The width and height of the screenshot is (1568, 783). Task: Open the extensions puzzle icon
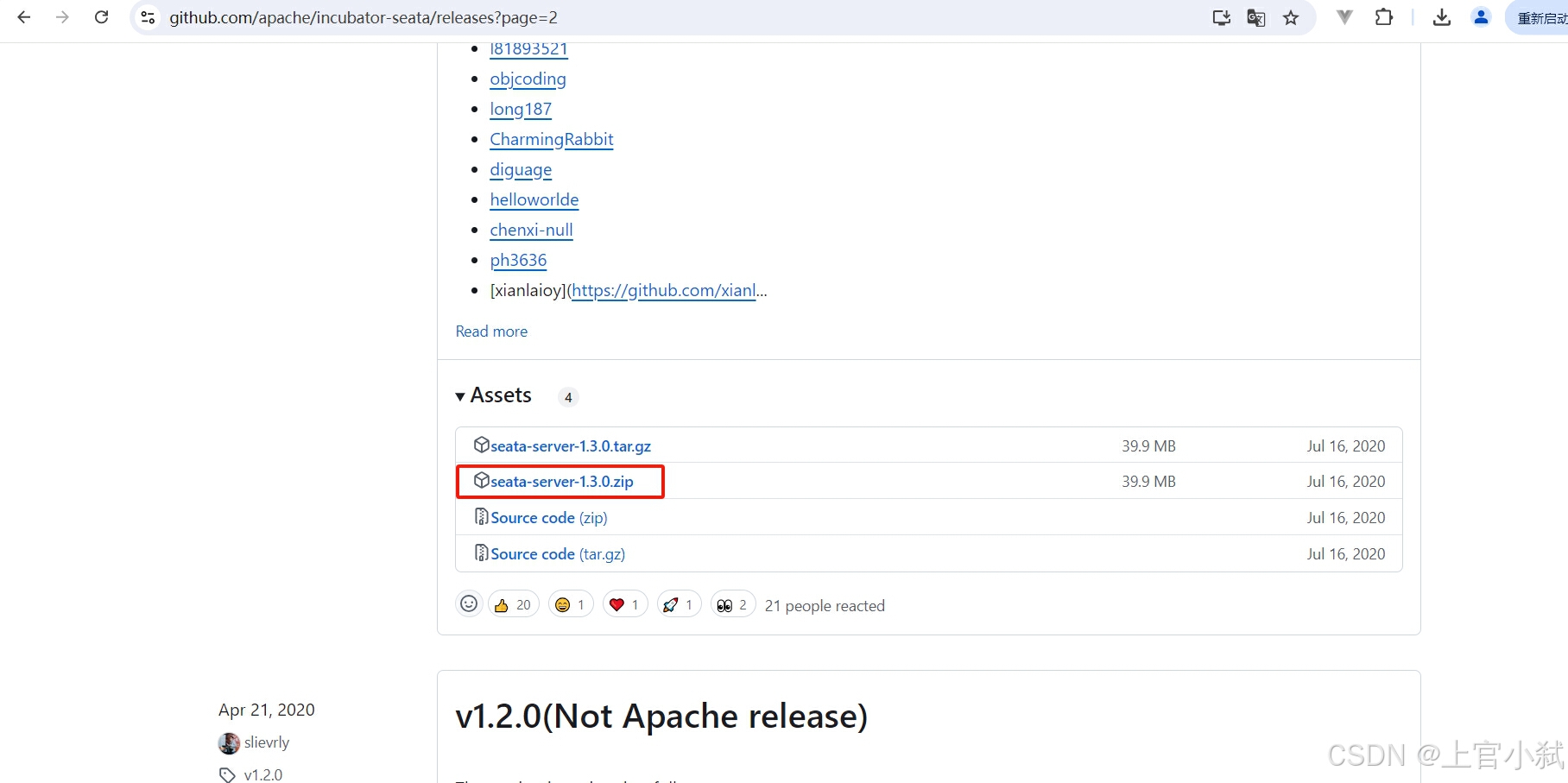pos(1384,17)
